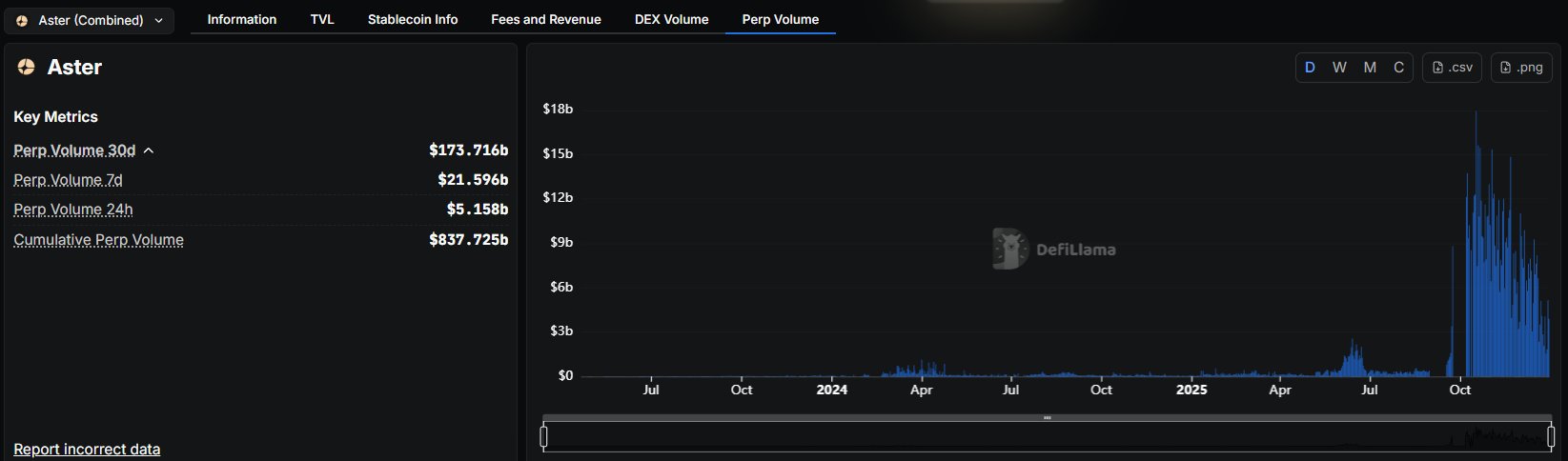Select daily (D) chart grouping
The width and height of the screenshot is (1568, 461).
[x=1310, y=68]
